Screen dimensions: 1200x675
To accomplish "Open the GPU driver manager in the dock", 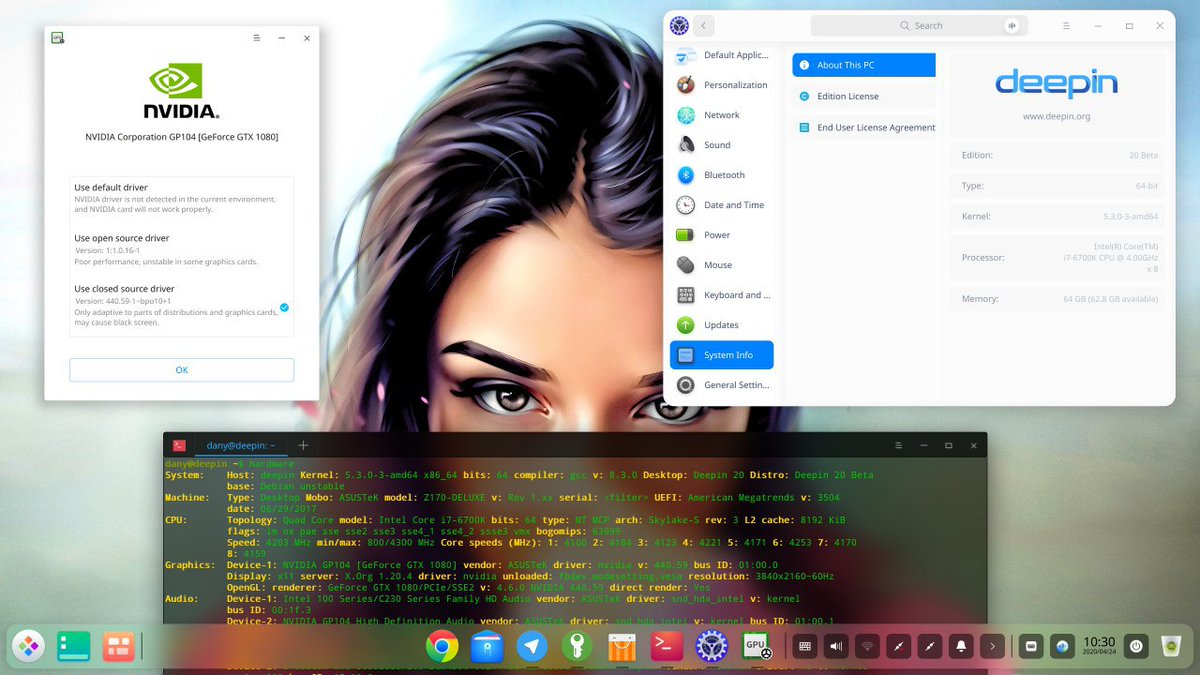I will (x=757, y=647).
